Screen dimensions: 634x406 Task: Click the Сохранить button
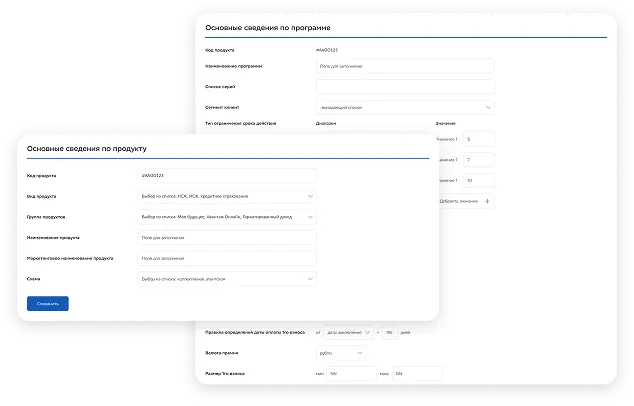(x=48, y=302)
